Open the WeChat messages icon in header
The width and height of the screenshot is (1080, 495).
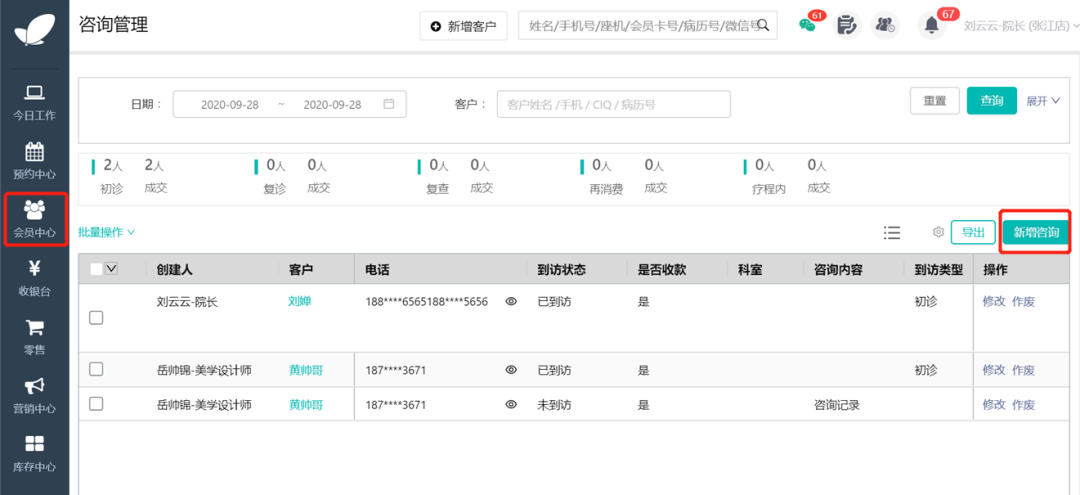click(808, 26)
